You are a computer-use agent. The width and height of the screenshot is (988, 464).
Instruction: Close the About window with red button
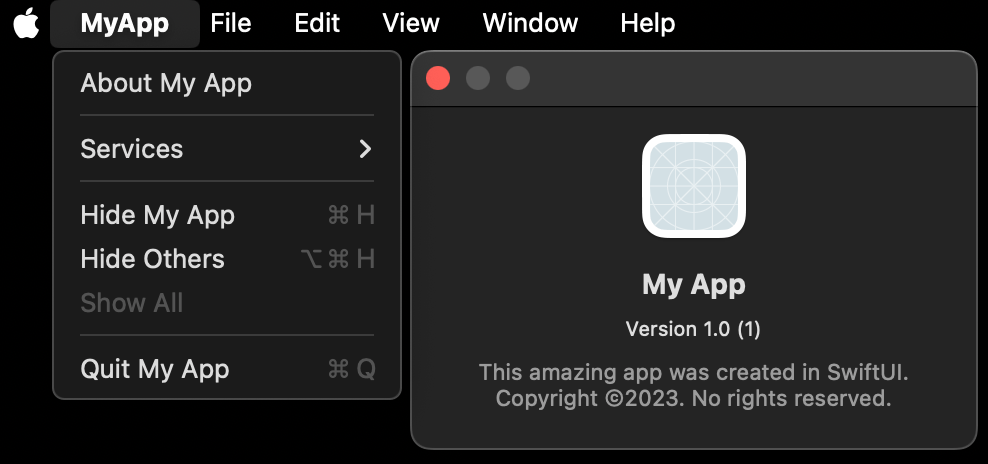438,79
